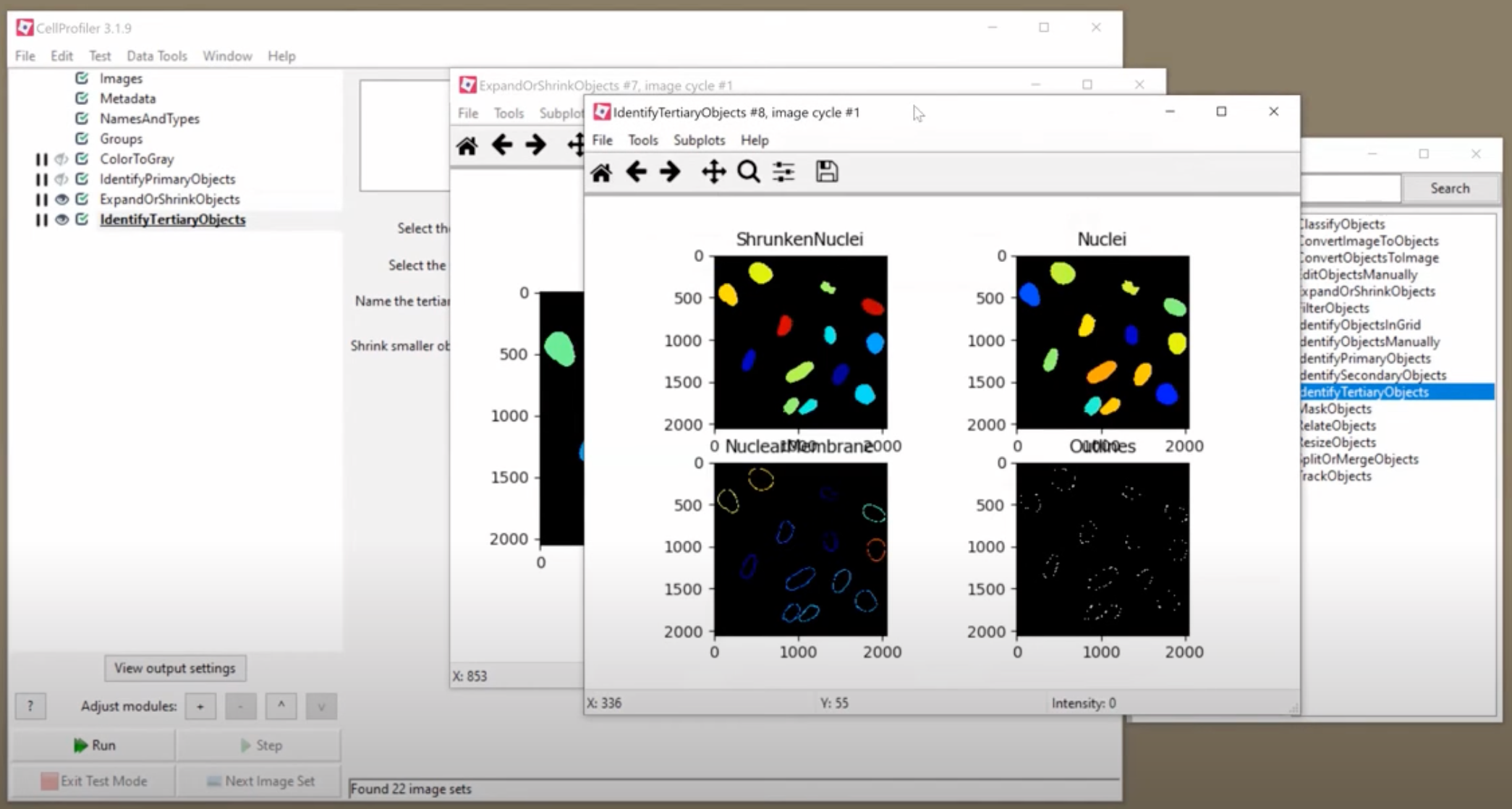The width and height of the screenshot is (1512, 809).
Task: Toggle pause marker beside ExpandOrShrinkObjects
Action: click(41, 200)
